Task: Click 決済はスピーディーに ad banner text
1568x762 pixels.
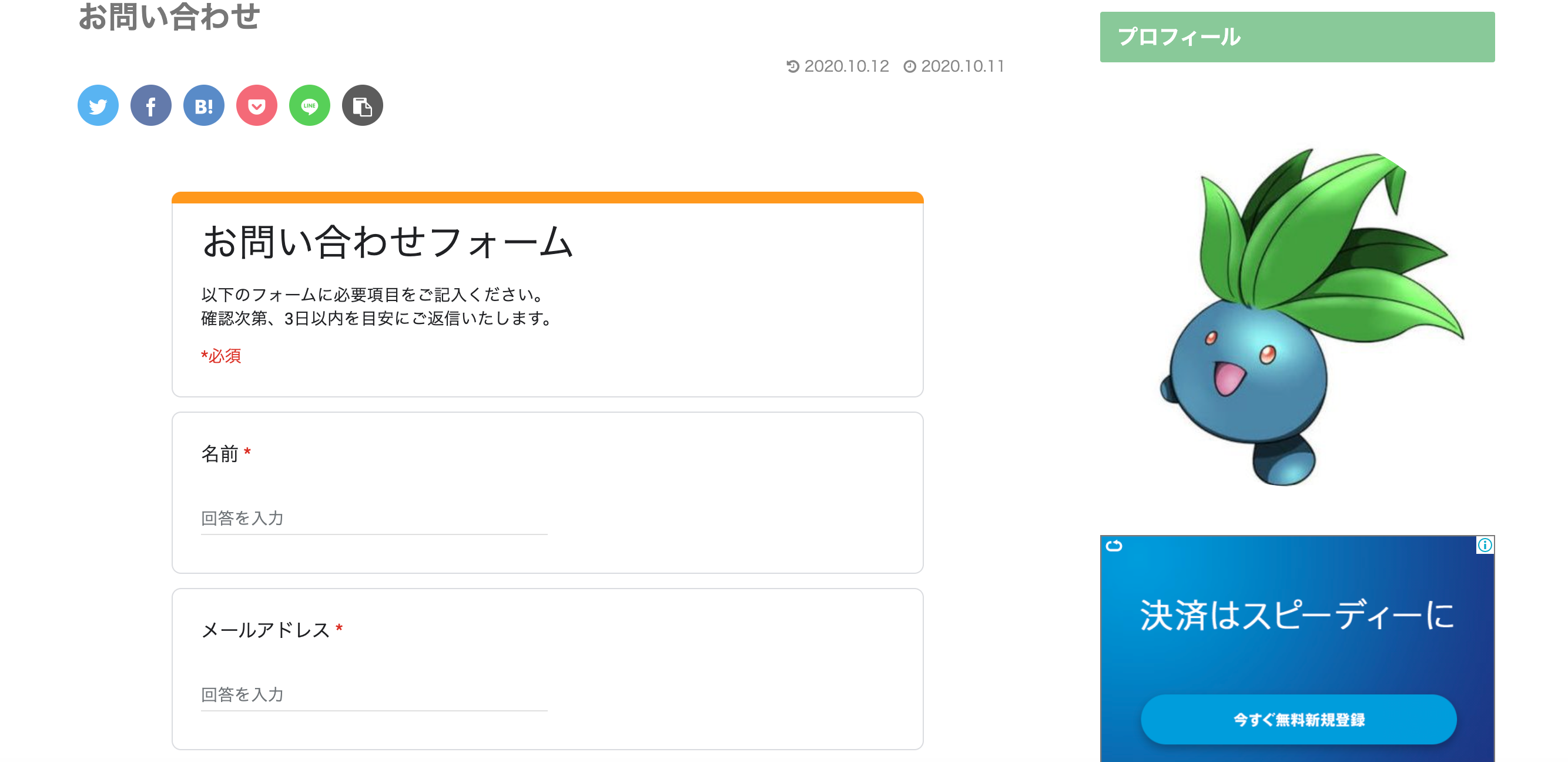Action: coord(1297,614)
